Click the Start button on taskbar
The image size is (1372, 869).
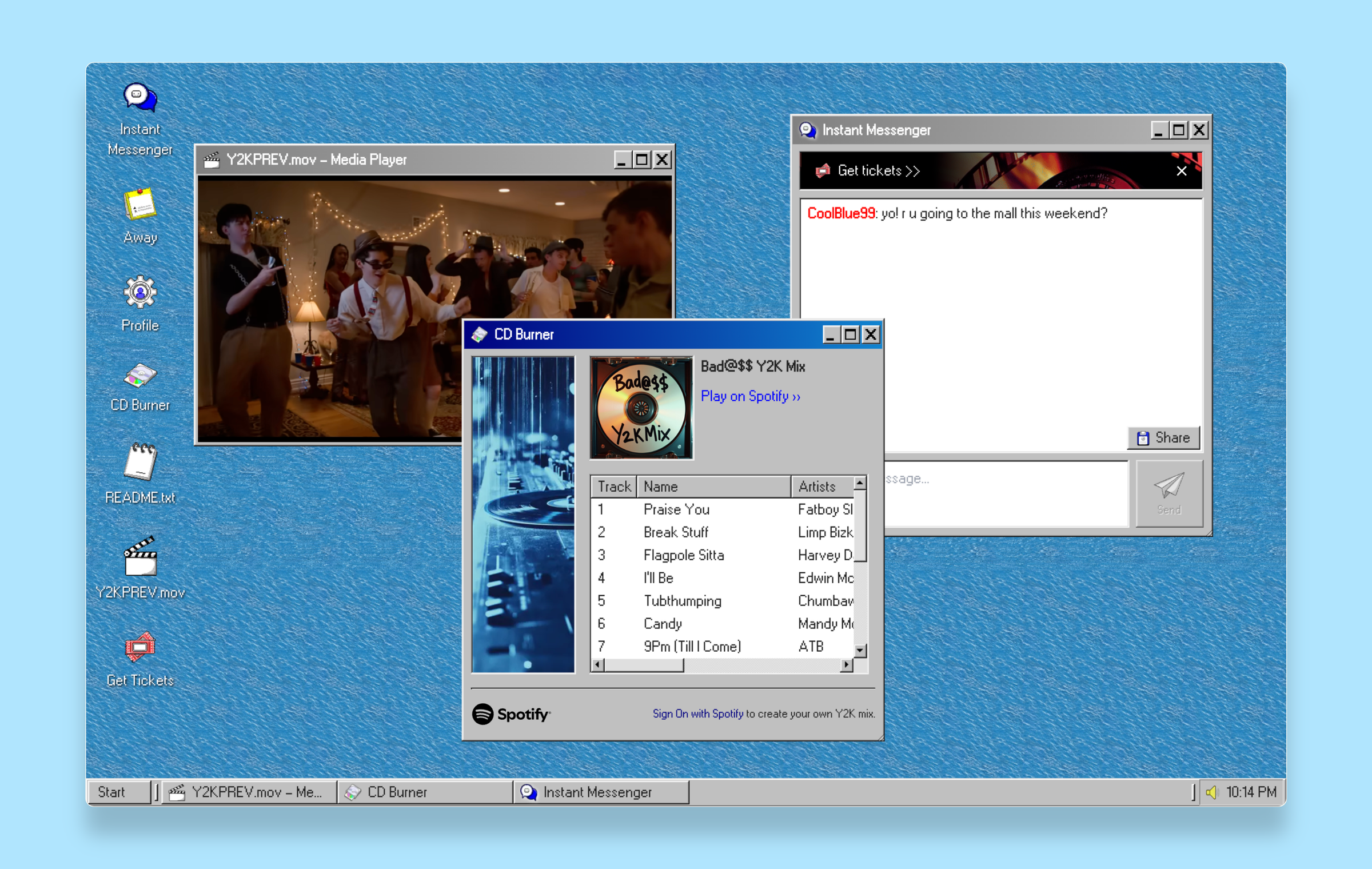[x=119, y=792]
